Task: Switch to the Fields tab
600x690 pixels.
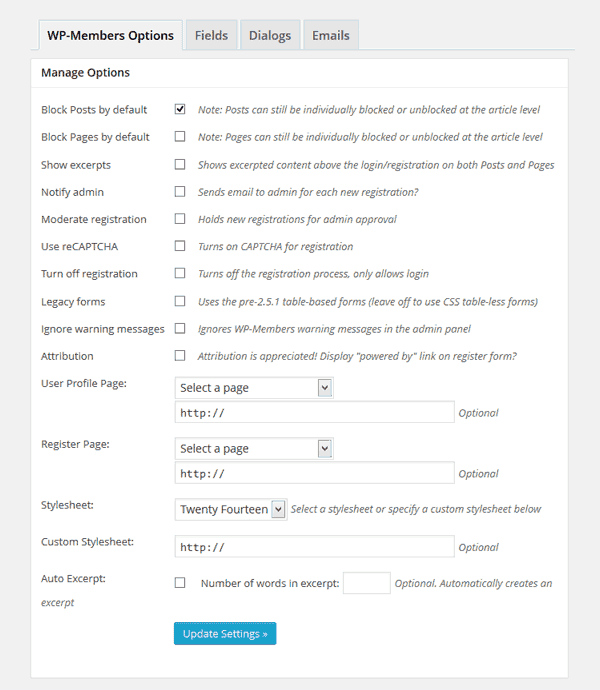Action: (x=211, y=36)
